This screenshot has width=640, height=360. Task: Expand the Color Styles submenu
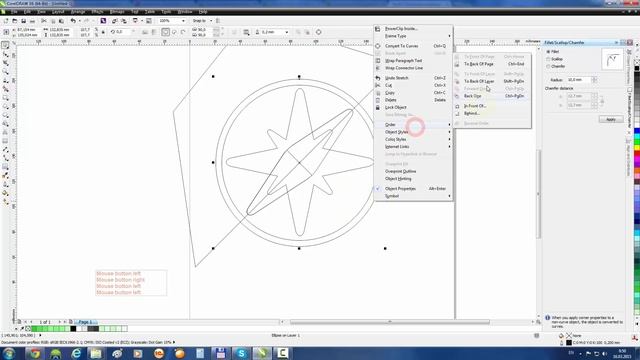(x=413, y=139)
